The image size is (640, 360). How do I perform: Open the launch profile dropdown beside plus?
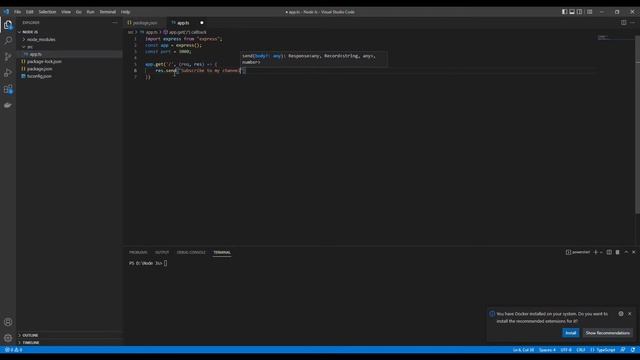tap(601, 252)
